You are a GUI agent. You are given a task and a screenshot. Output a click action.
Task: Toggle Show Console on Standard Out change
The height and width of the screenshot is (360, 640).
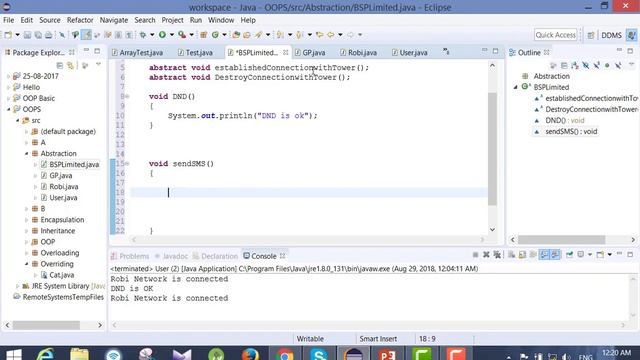pyautogui.click(x=544, y=255)
